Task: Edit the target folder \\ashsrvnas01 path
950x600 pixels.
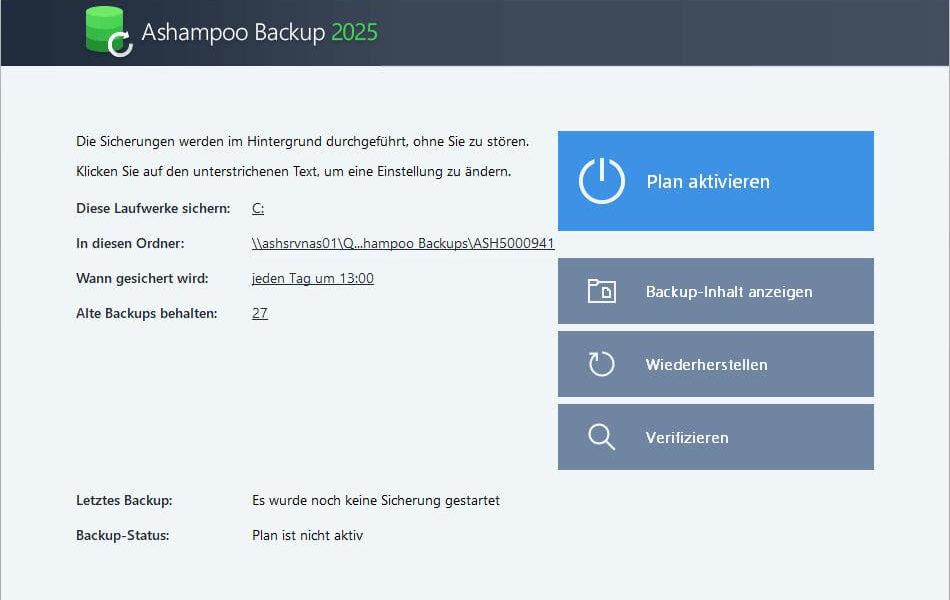Action: [x=403, y=244]
